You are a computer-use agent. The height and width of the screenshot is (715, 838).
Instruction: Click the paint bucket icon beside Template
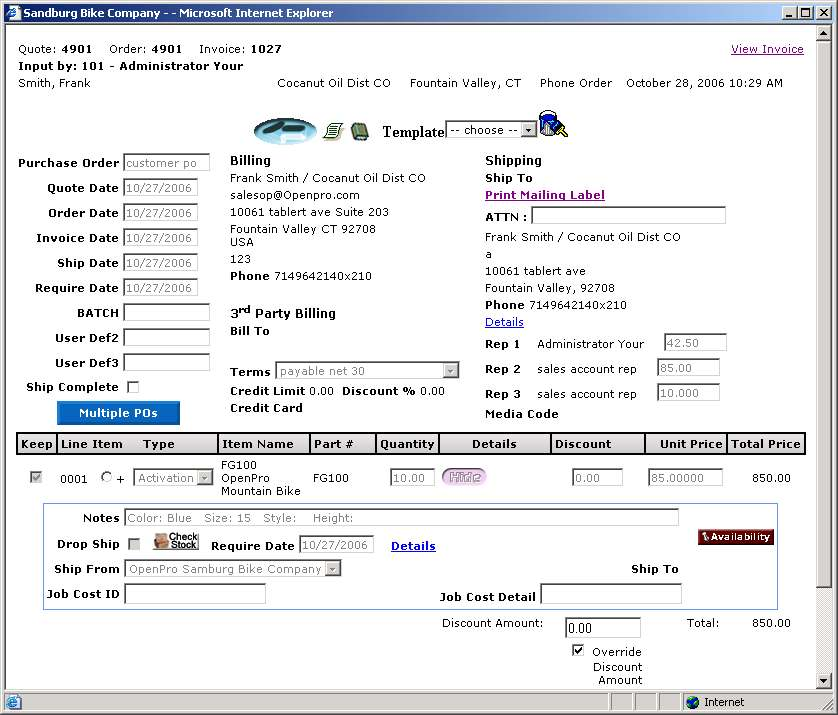(552, 125)
